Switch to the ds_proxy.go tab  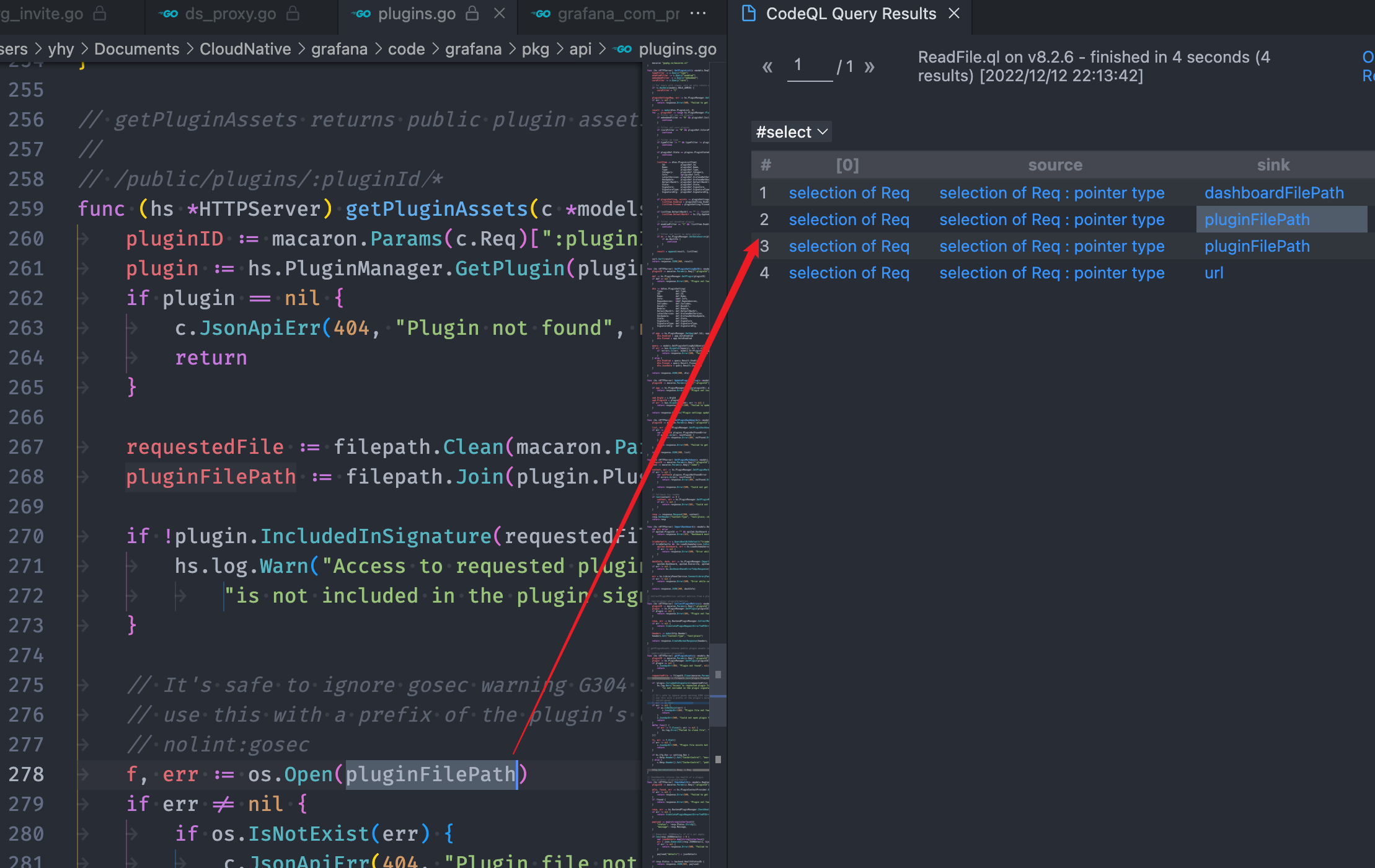[x=230, y=14]
